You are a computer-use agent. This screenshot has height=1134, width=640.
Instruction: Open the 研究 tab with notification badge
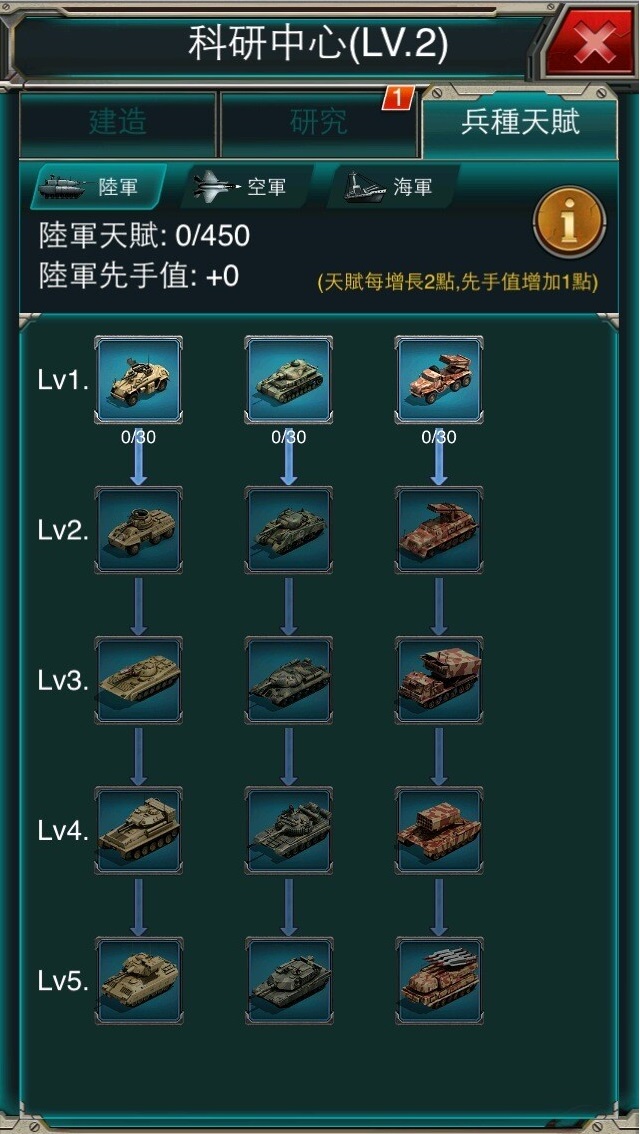[x=318, y=124]
